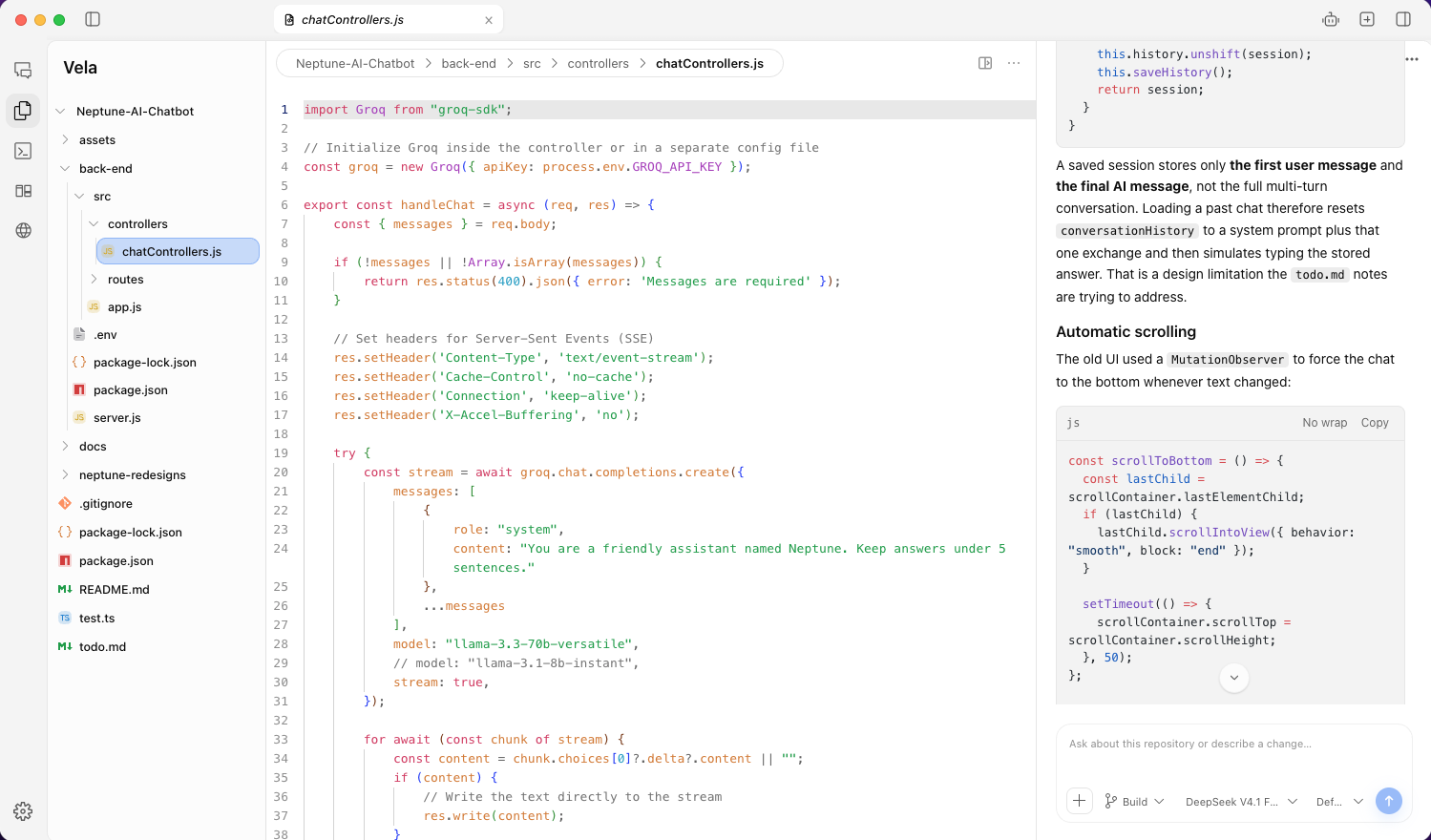
Task: Toggle the right side panel icon
Action: click(1403, 19)
